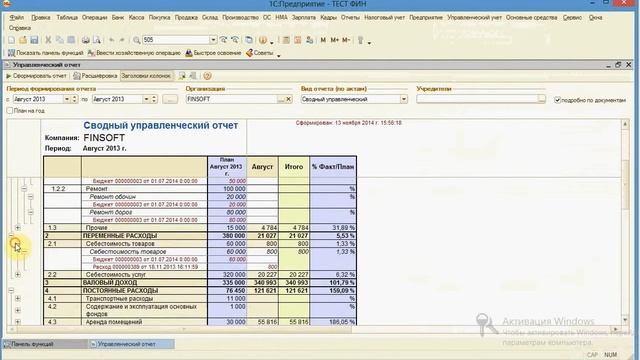
Task: Click the M+ memory add button
Action: pyautogui.click(x=335, y=40)
